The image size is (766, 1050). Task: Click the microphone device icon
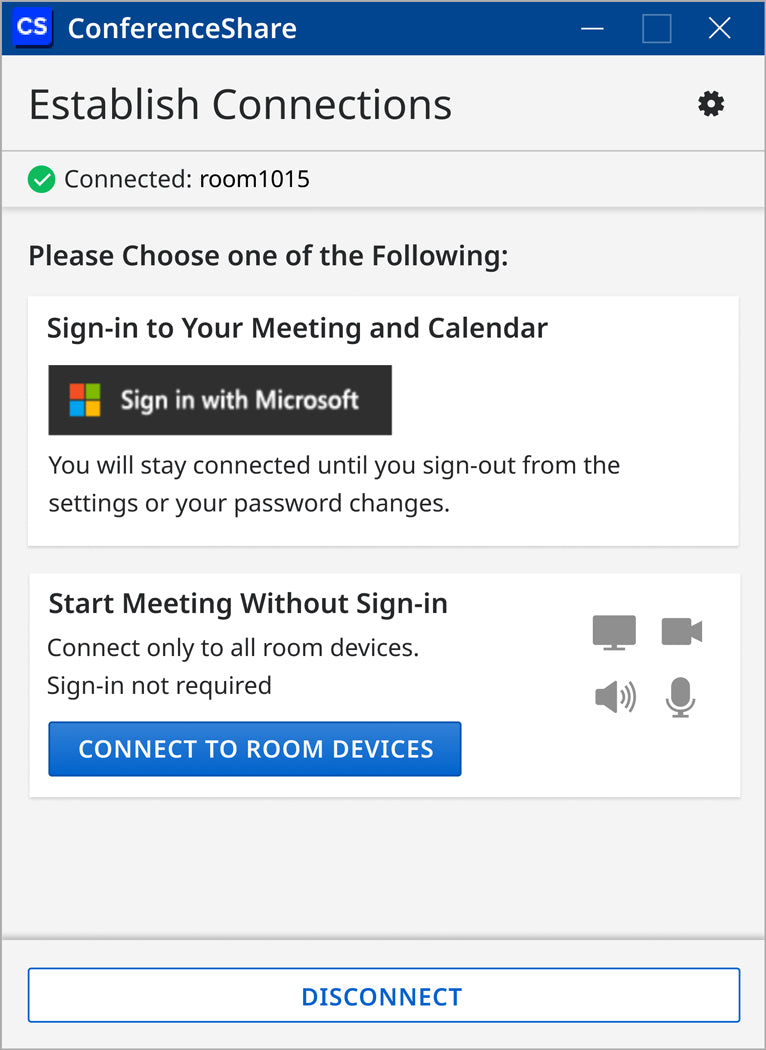(680, 697)
